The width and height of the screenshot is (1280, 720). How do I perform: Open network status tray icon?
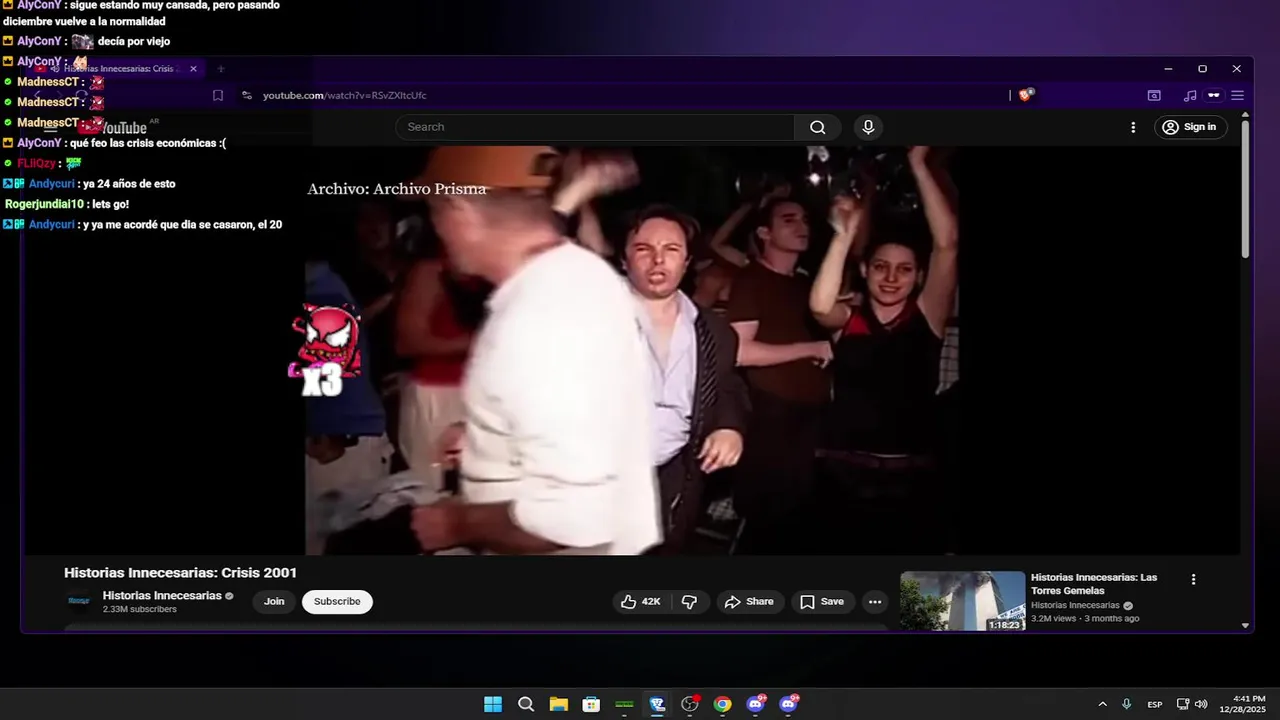point(1183,704)
